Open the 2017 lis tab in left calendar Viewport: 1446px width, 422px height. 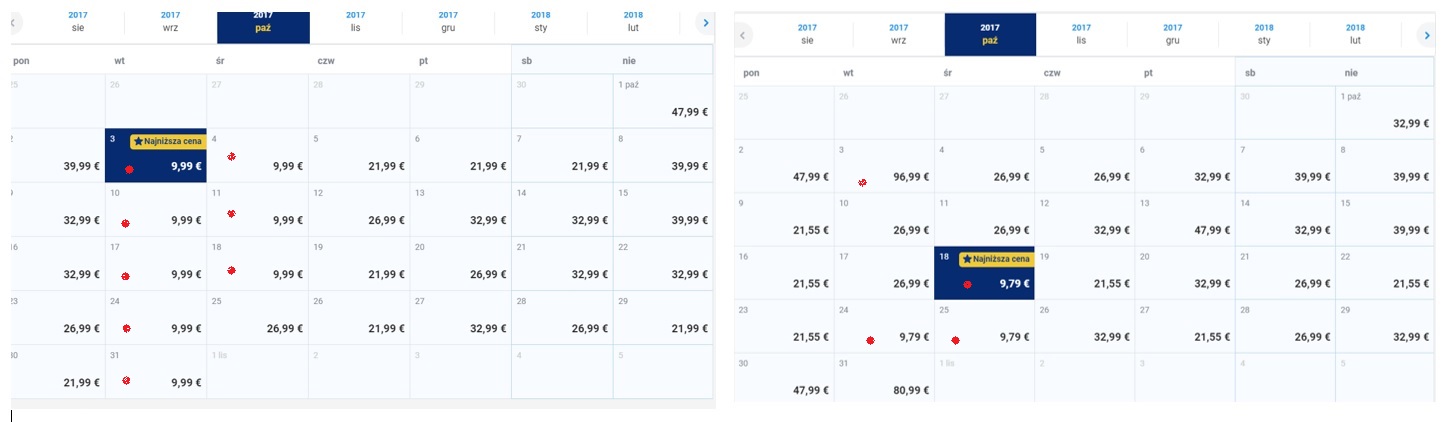coord(355,22)
